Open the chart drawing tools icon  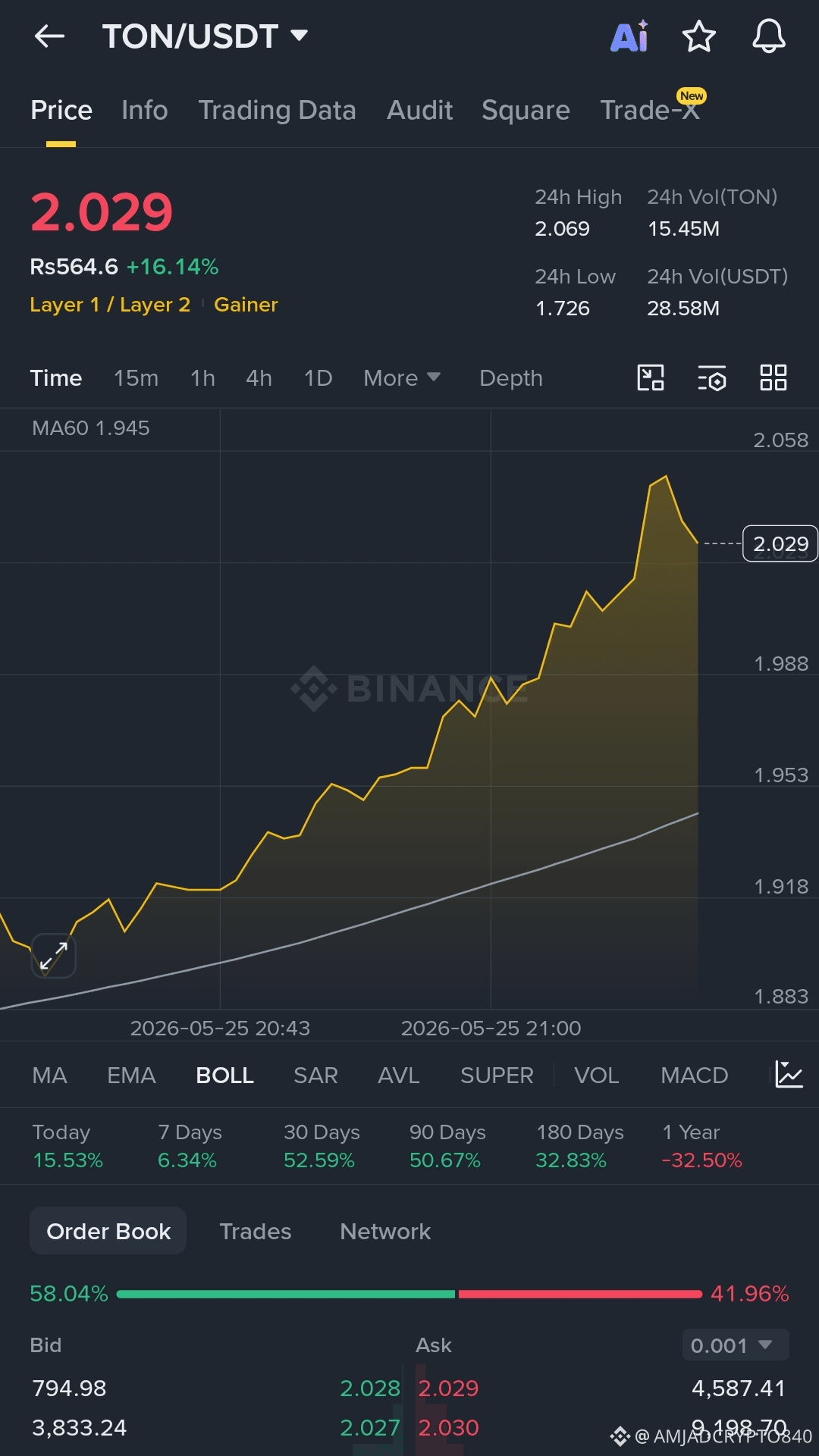click(651, 377)
